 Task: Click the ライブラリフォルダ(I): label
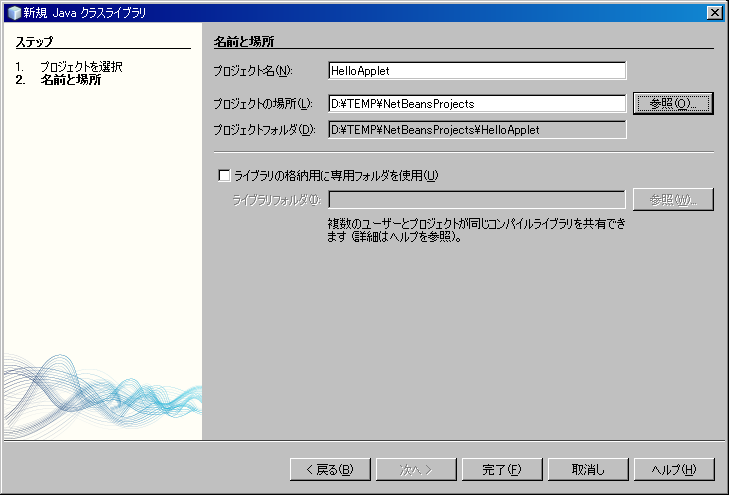277,200
